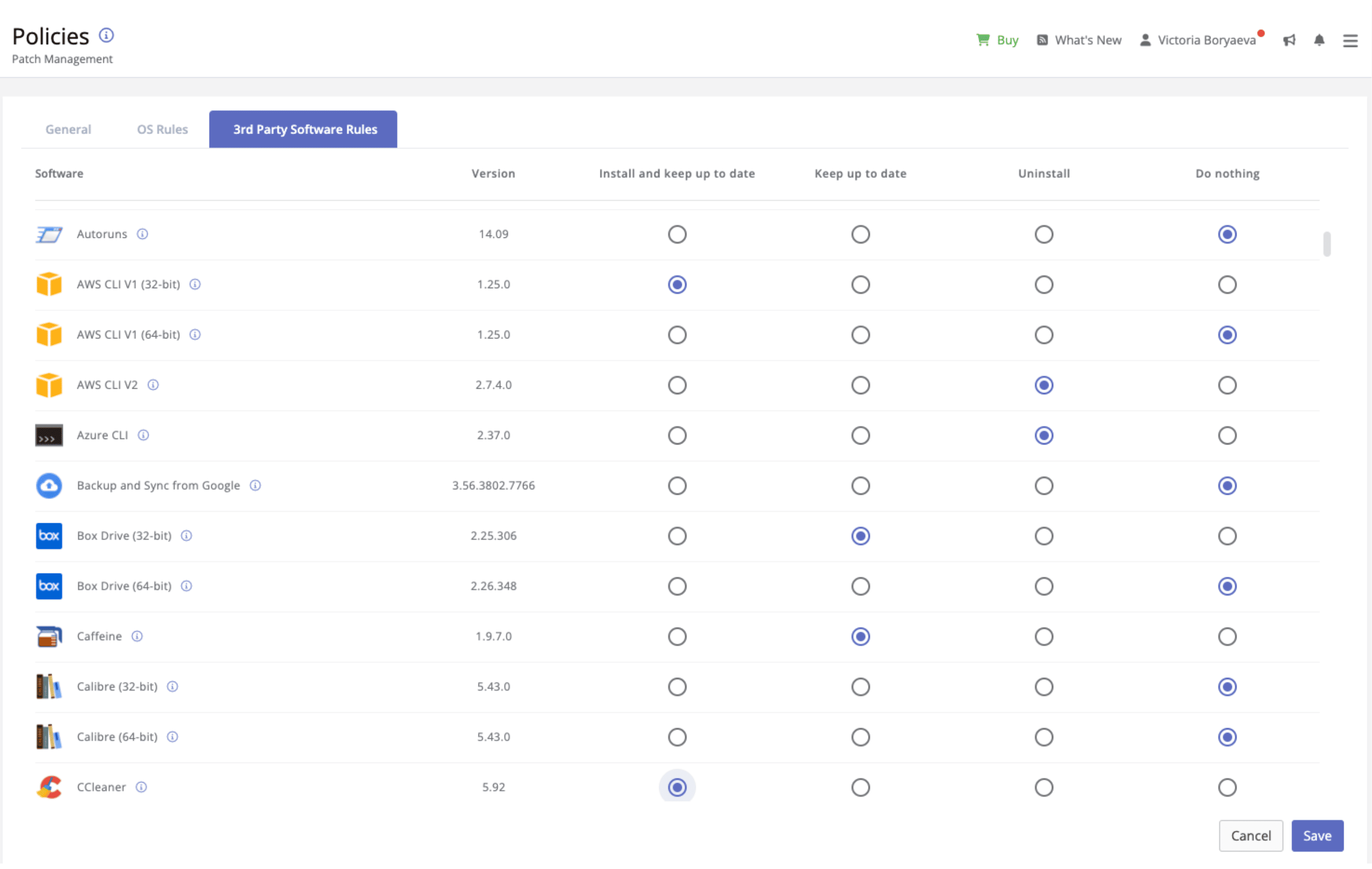The width and height of the screenshot is (1372, 869).
Task: Click the Cancel button
Action: 1251,835
